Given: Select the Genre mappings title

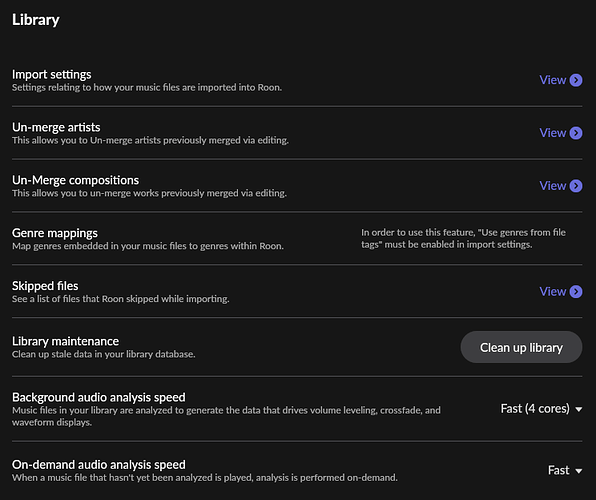Looking at the screenshot, I should [x=55, y=233].
